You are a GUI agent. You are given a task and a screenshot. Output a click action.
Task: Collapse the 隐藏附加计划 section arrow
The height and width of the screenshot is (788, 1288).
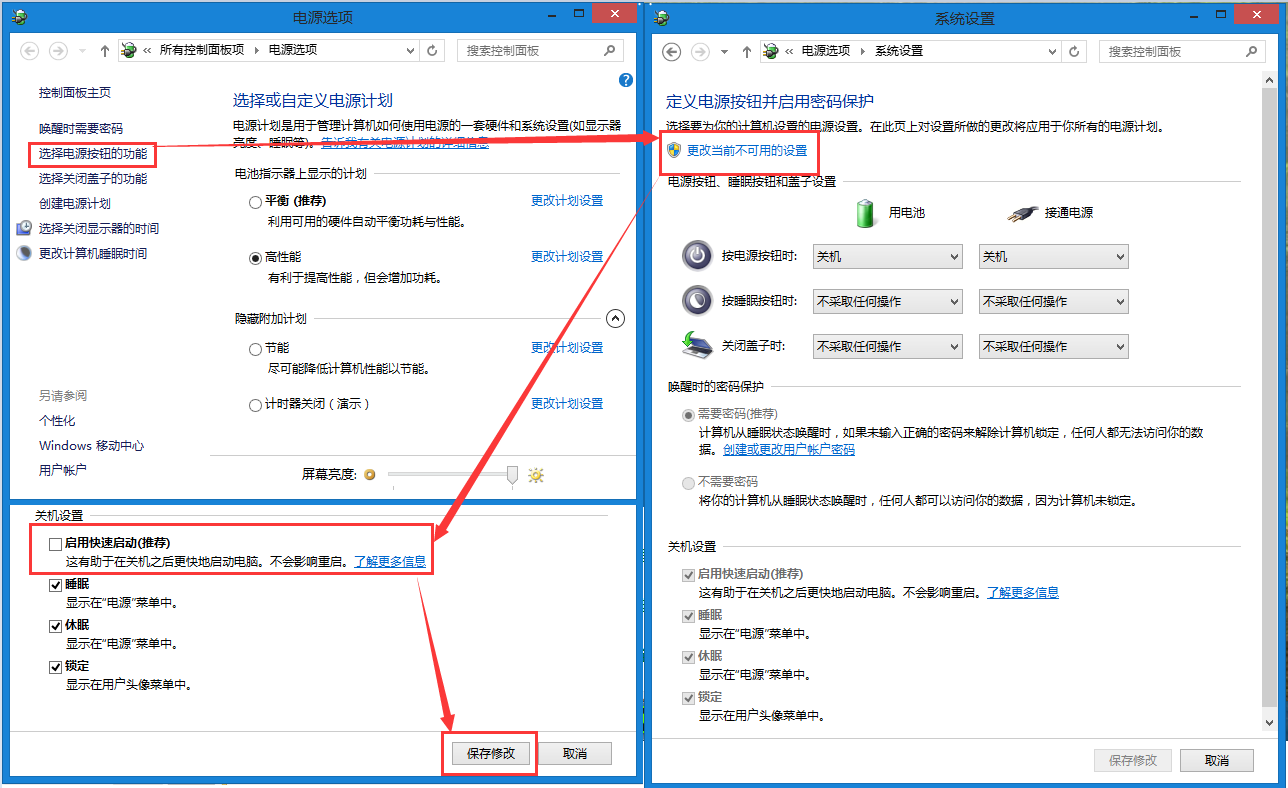616,319
